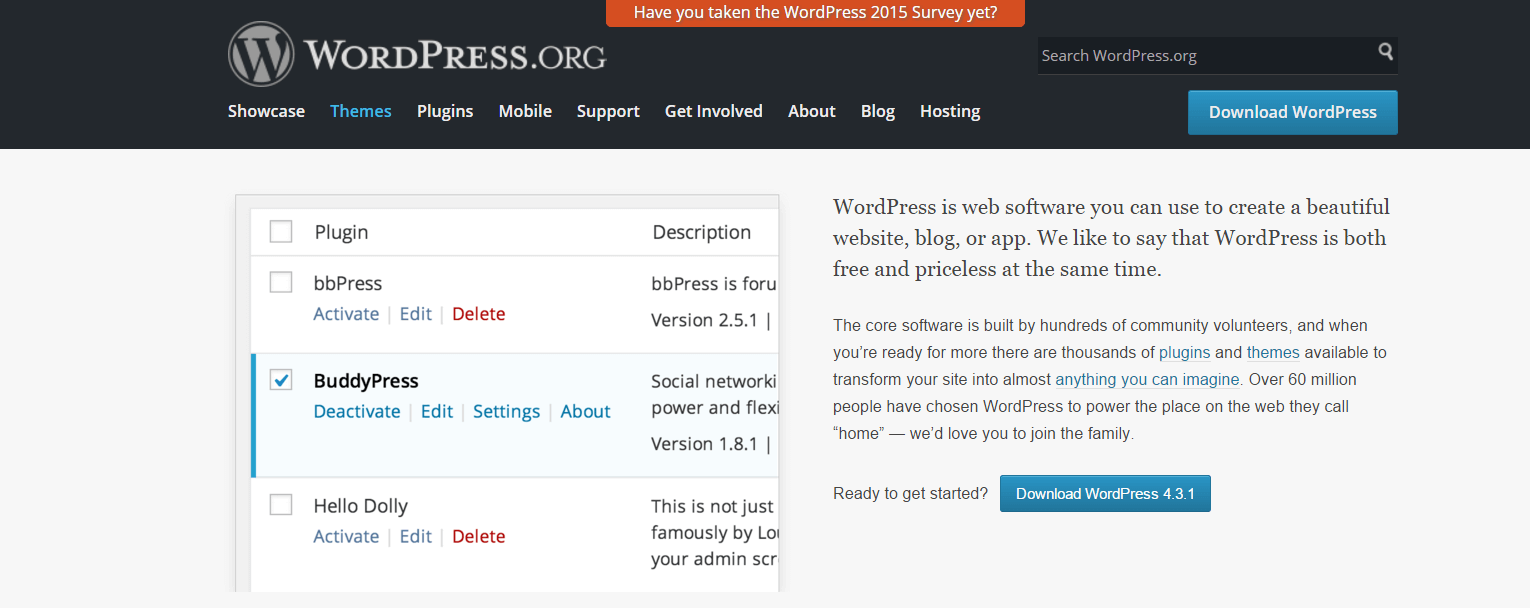Select Mobile in the navigation bar

click(x=525, y=111)
